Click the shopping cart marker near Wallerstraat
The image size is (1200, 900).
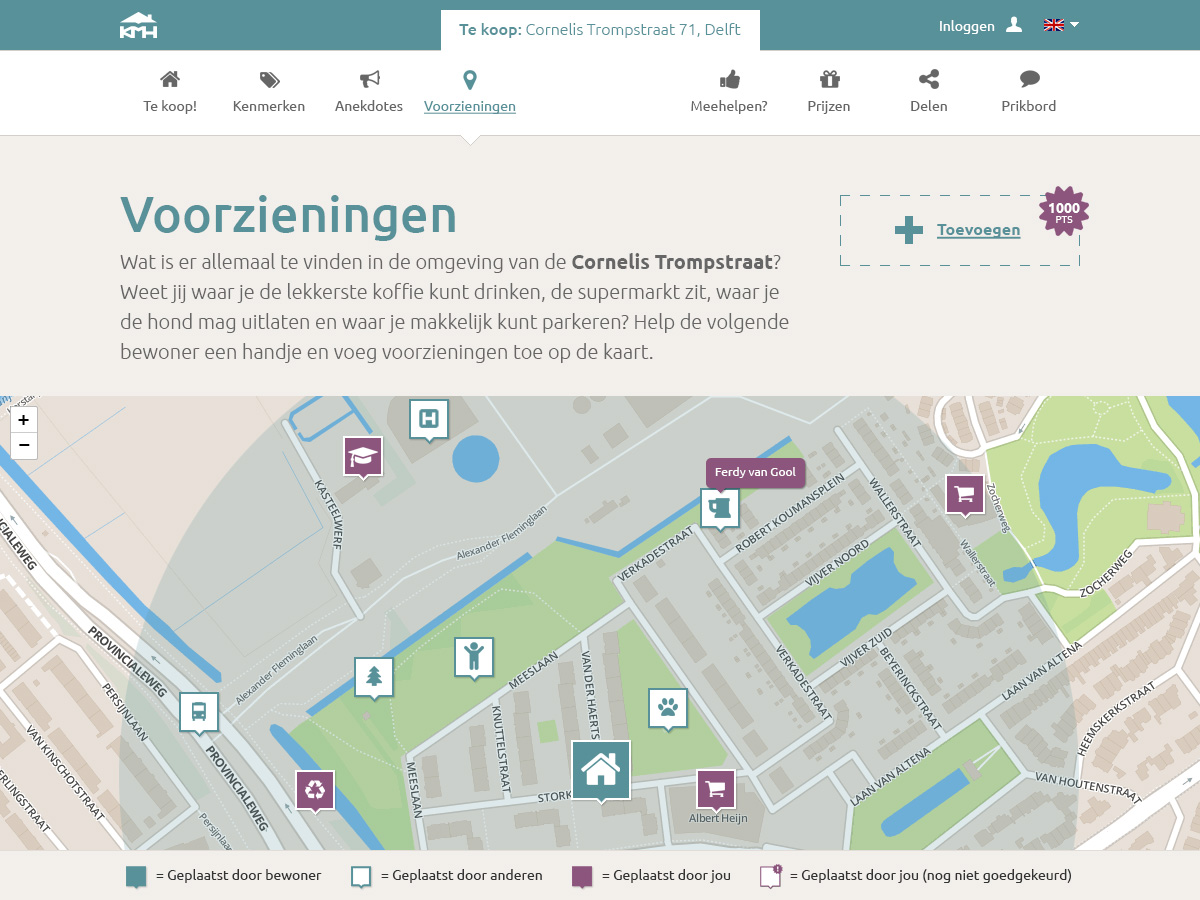(965, 494)
